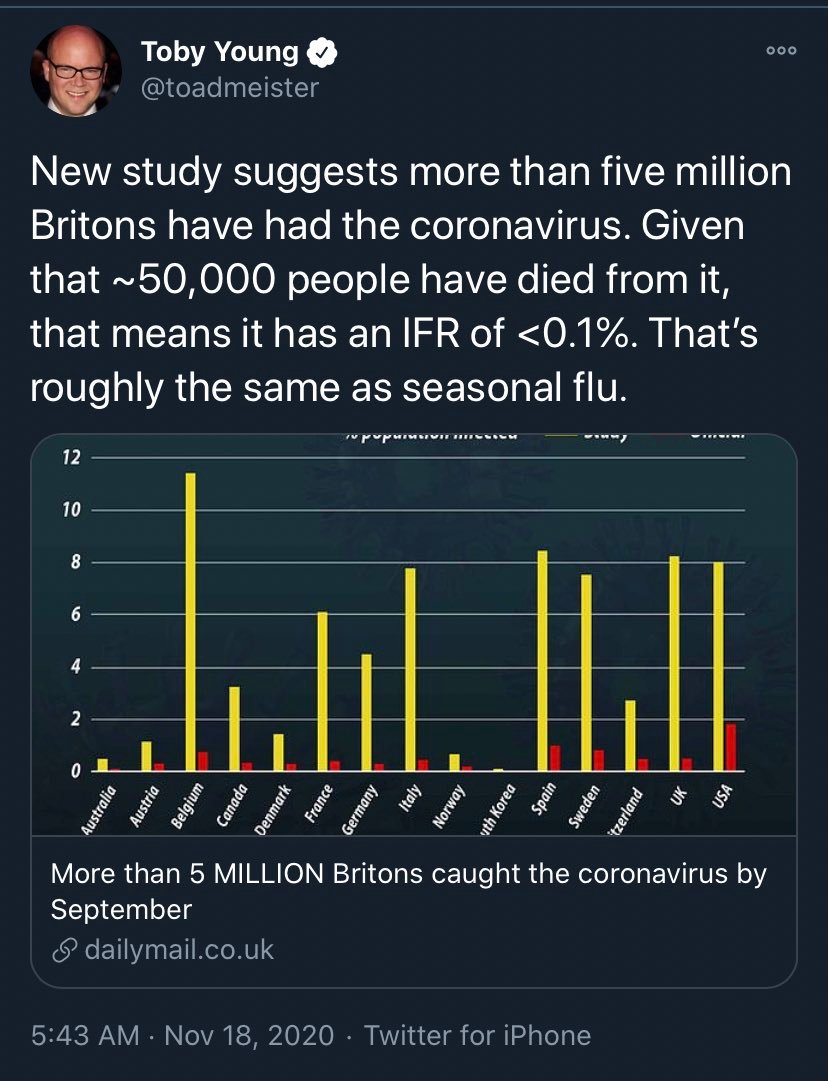Viewport: 828px width, 1081px height.
Task: Select the tweet body text paragraph
Action: coord(410,281)
